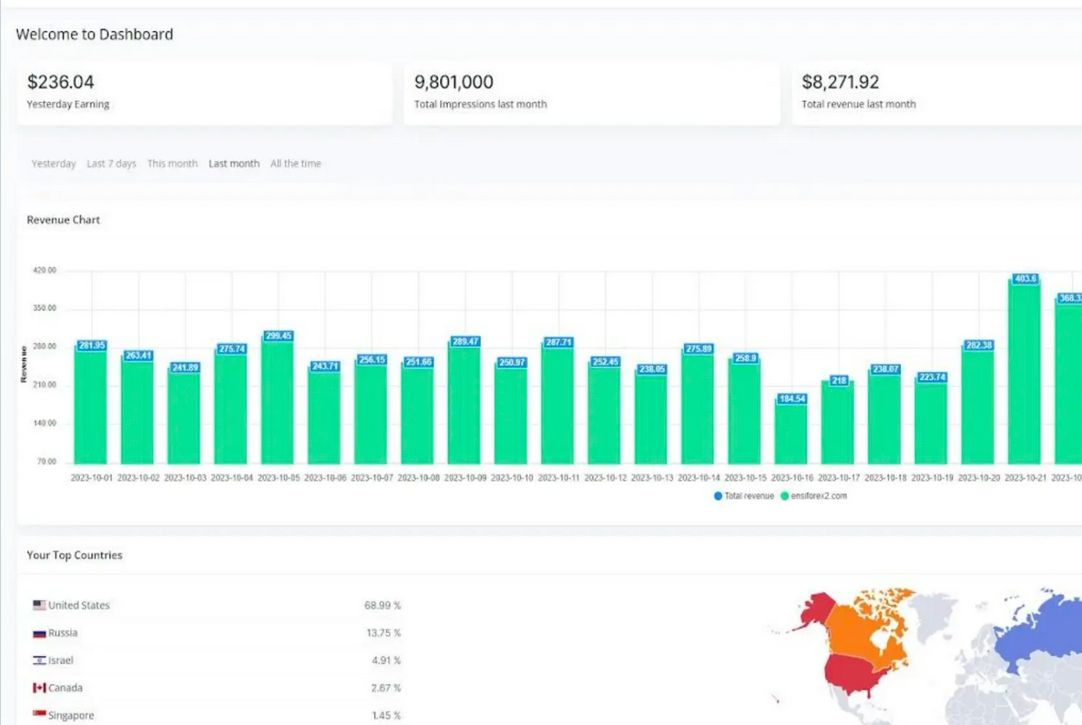Choose the All the time range
Screen dimensions: 1082x725
coord(295,163)
